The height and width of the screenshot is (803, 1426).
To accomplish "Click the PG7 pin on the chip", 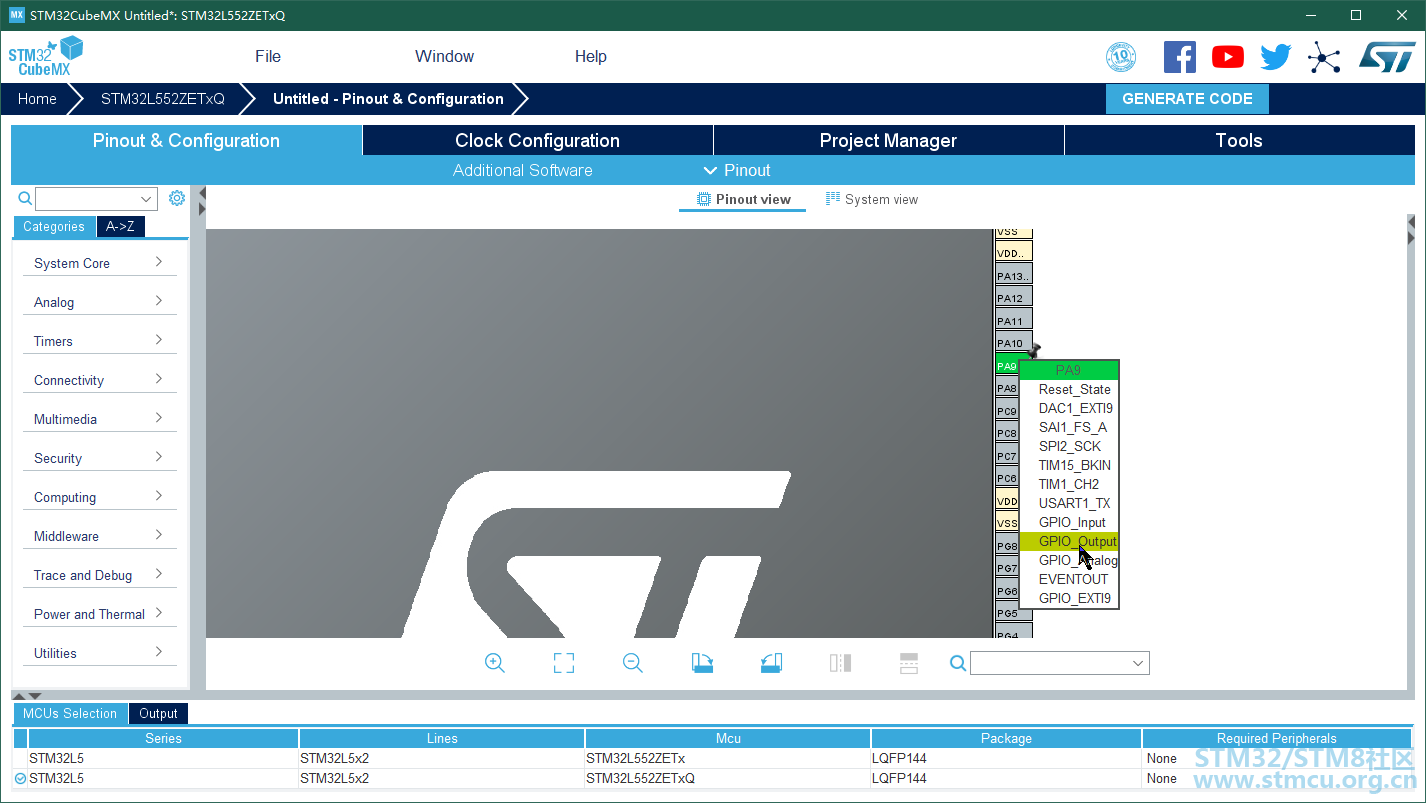I will point(1007,569).
